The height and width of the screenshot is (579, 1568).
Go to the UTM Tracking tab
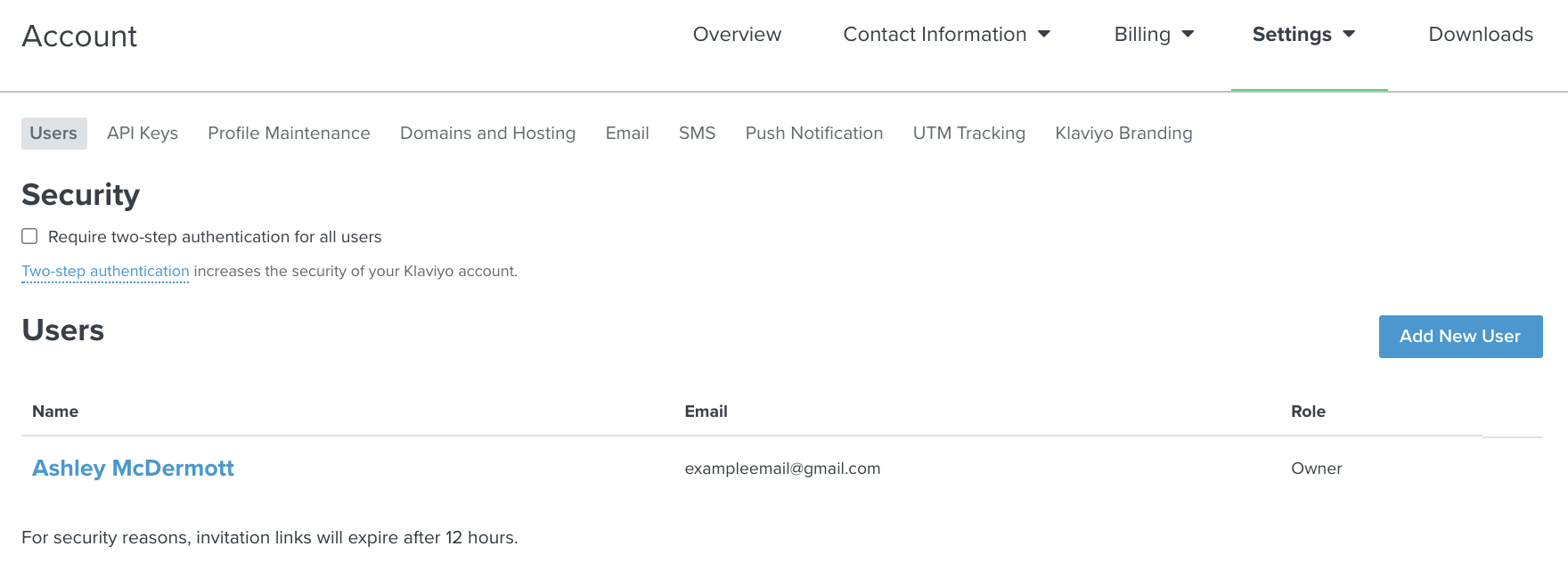tap(969, 133)
